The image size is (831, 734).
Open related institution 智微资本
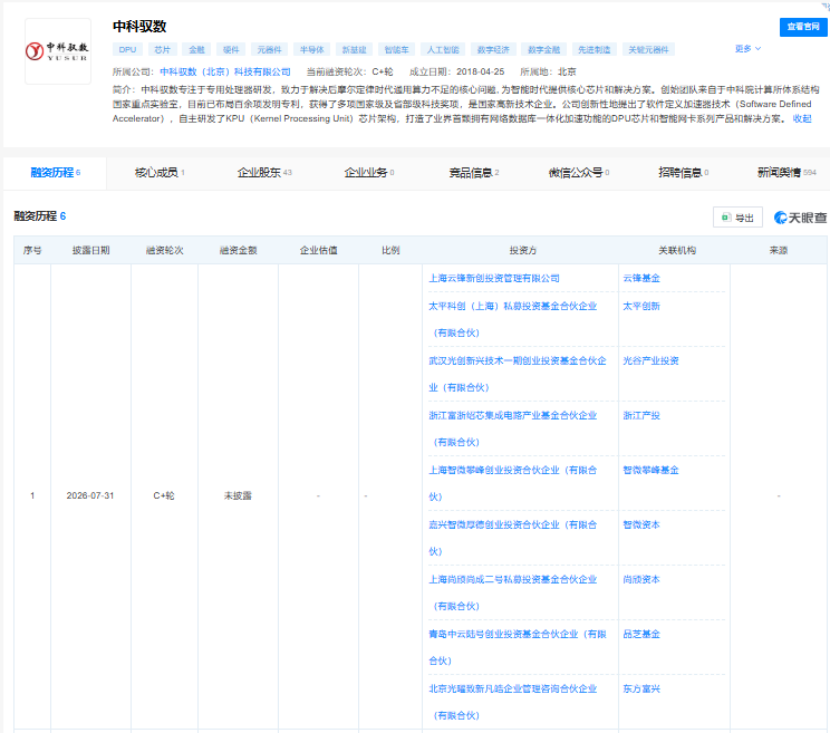641,525
